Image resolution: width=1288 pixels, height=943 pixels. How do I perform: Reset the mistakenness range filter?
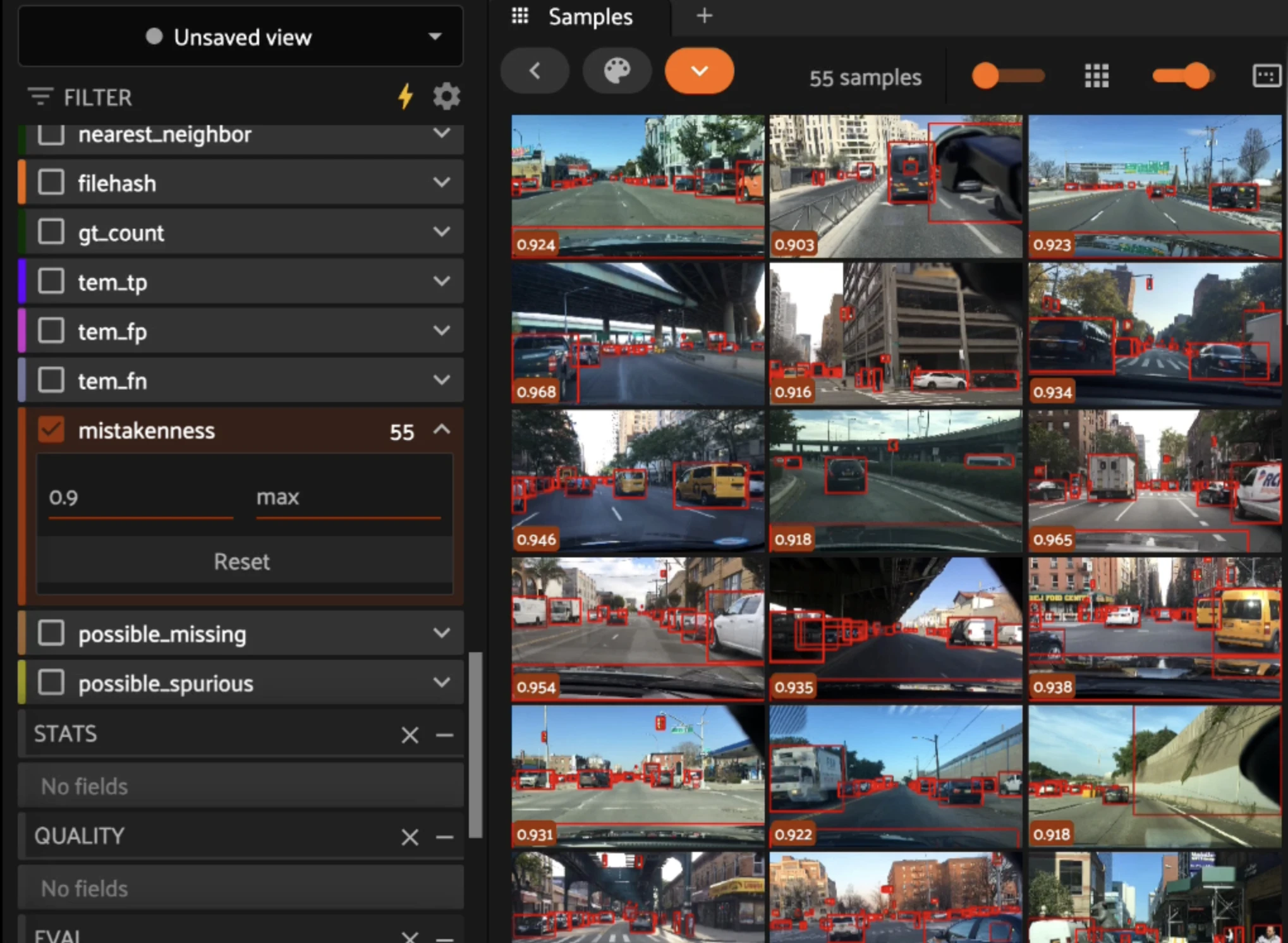[x=242, y=561]
